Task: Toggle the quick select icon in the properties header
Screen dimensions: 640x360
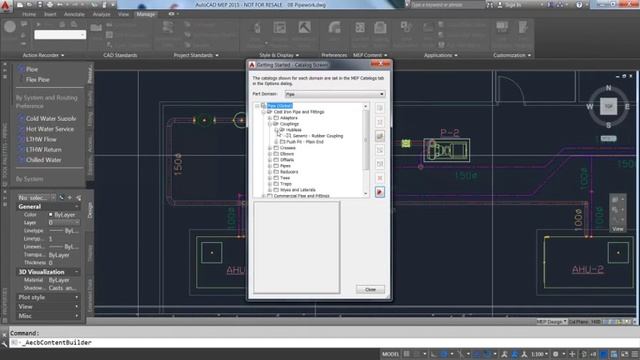Action: (78, 198)
